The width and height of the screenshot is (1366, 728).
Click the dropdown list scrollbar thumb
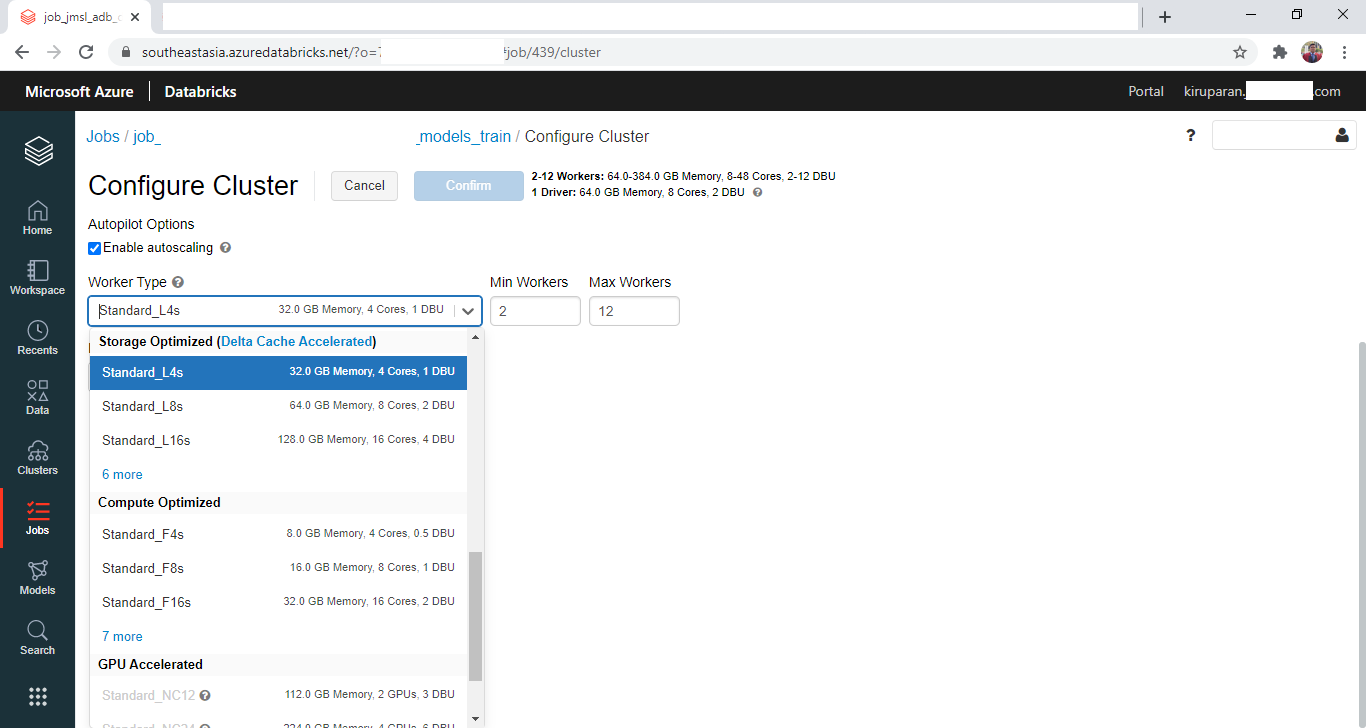476,616
